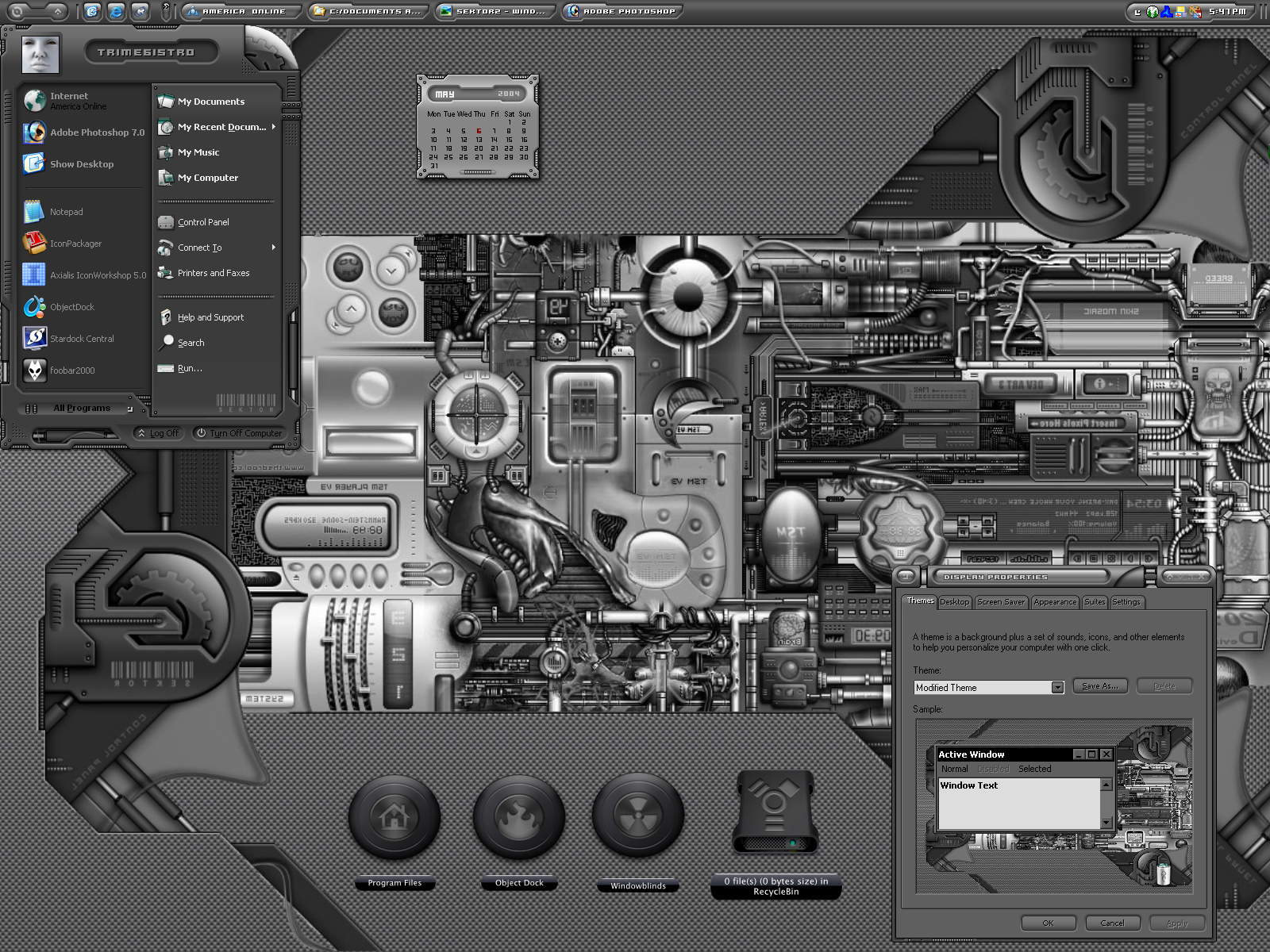1270x952 pixels.
Task: Open the RecycleBin dock icon
Action: (775, 812)
